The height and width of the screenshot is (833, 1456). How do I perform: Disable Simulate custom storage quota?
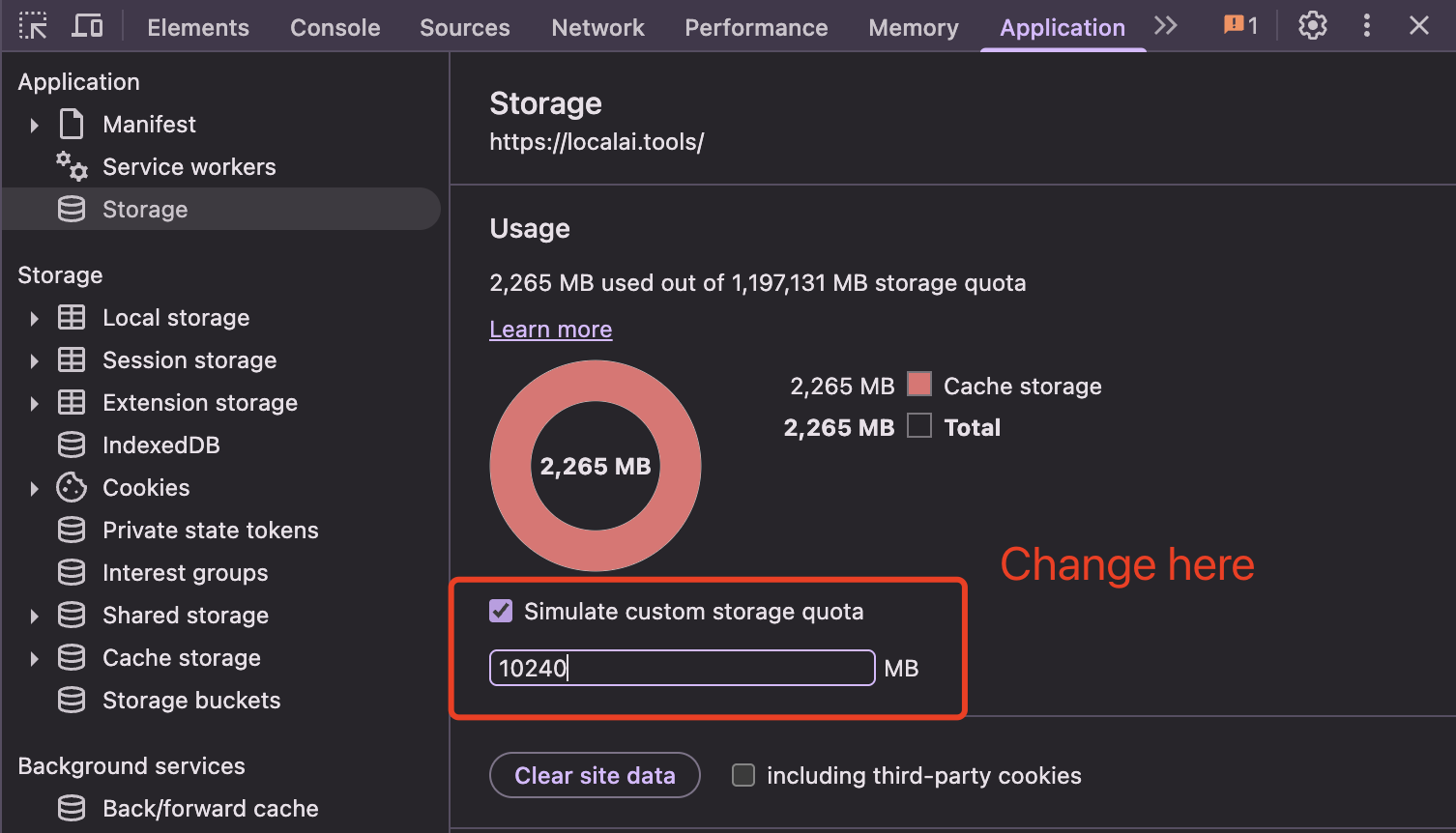tap(501, 611)
